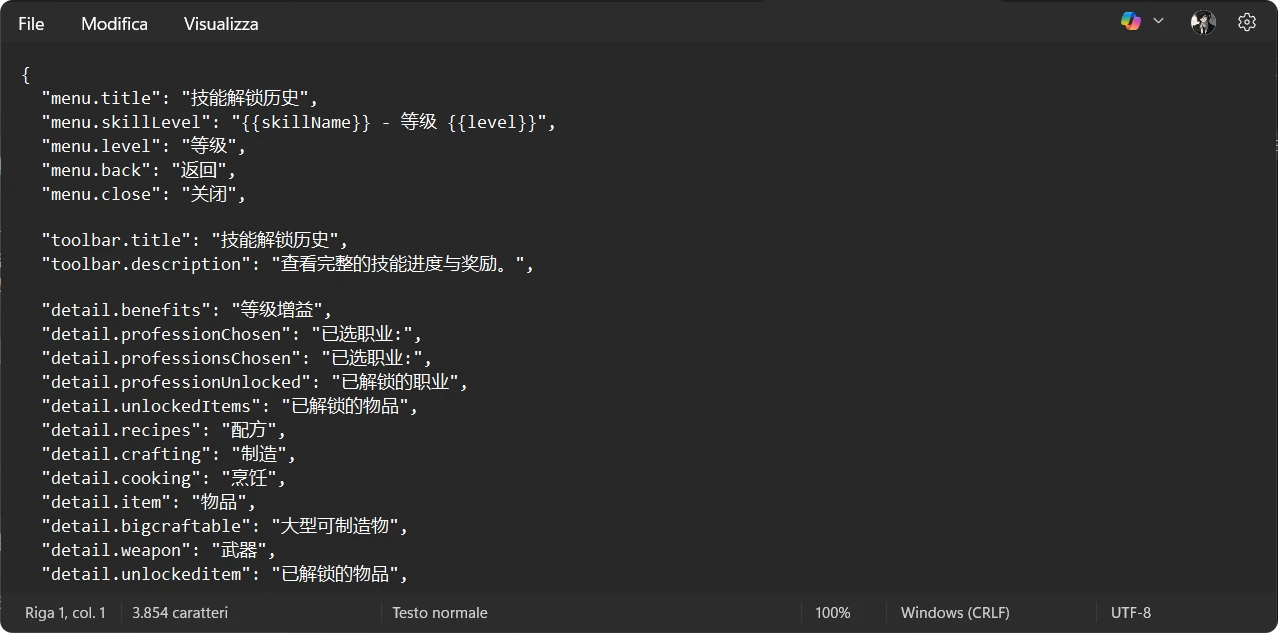Click the UTF-8 encoding indicator

tap(1131, 613)
